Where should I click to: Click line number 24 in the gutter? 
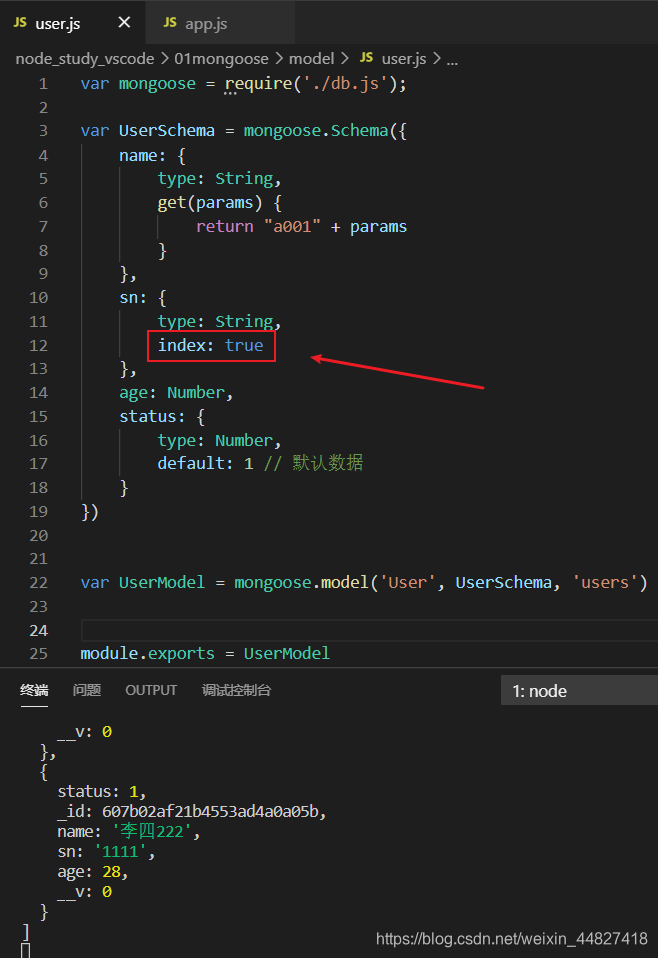coord(38,631)
